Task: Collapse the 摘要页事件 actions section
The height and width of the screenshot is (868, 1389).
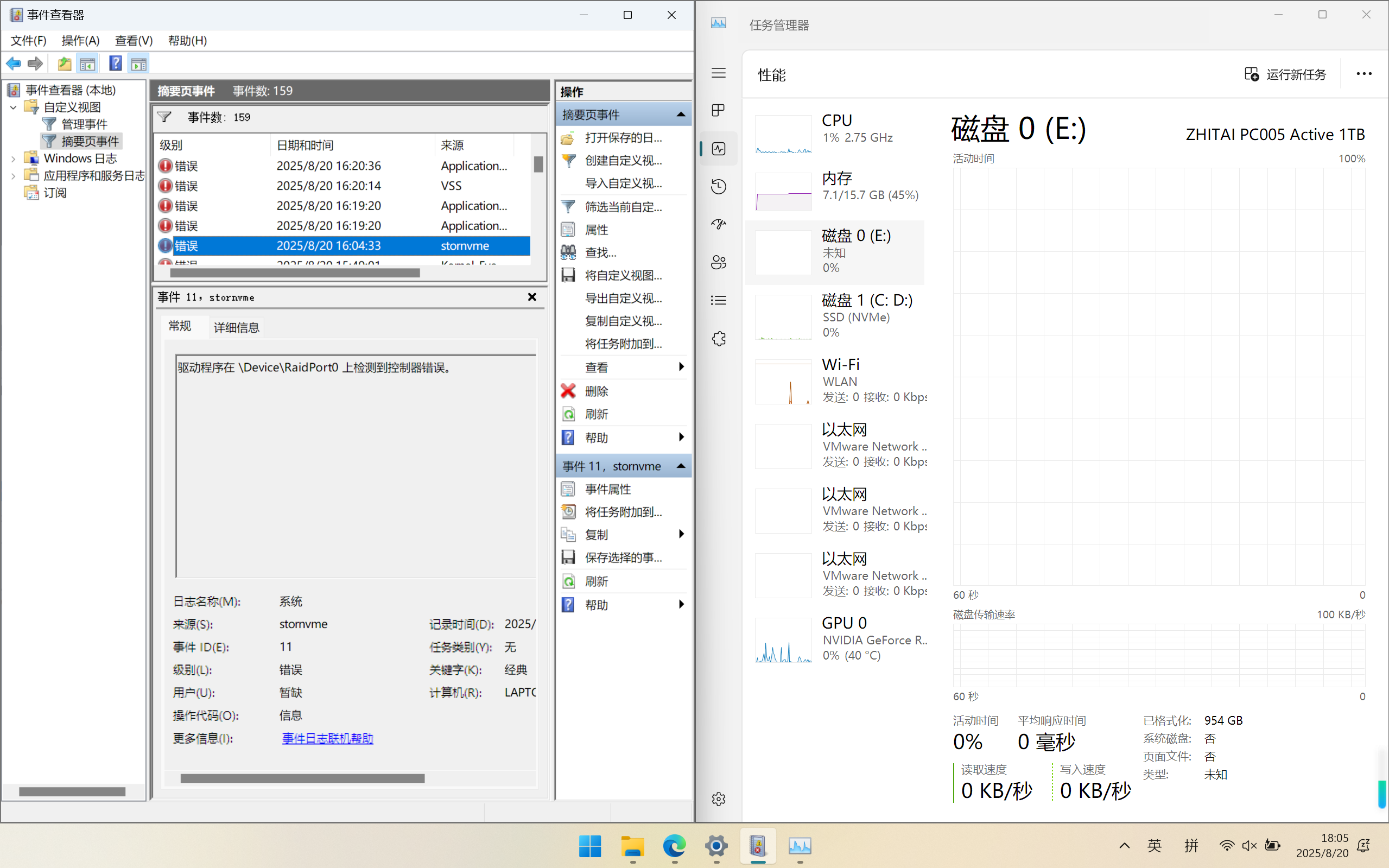Action: pos(681,114)
